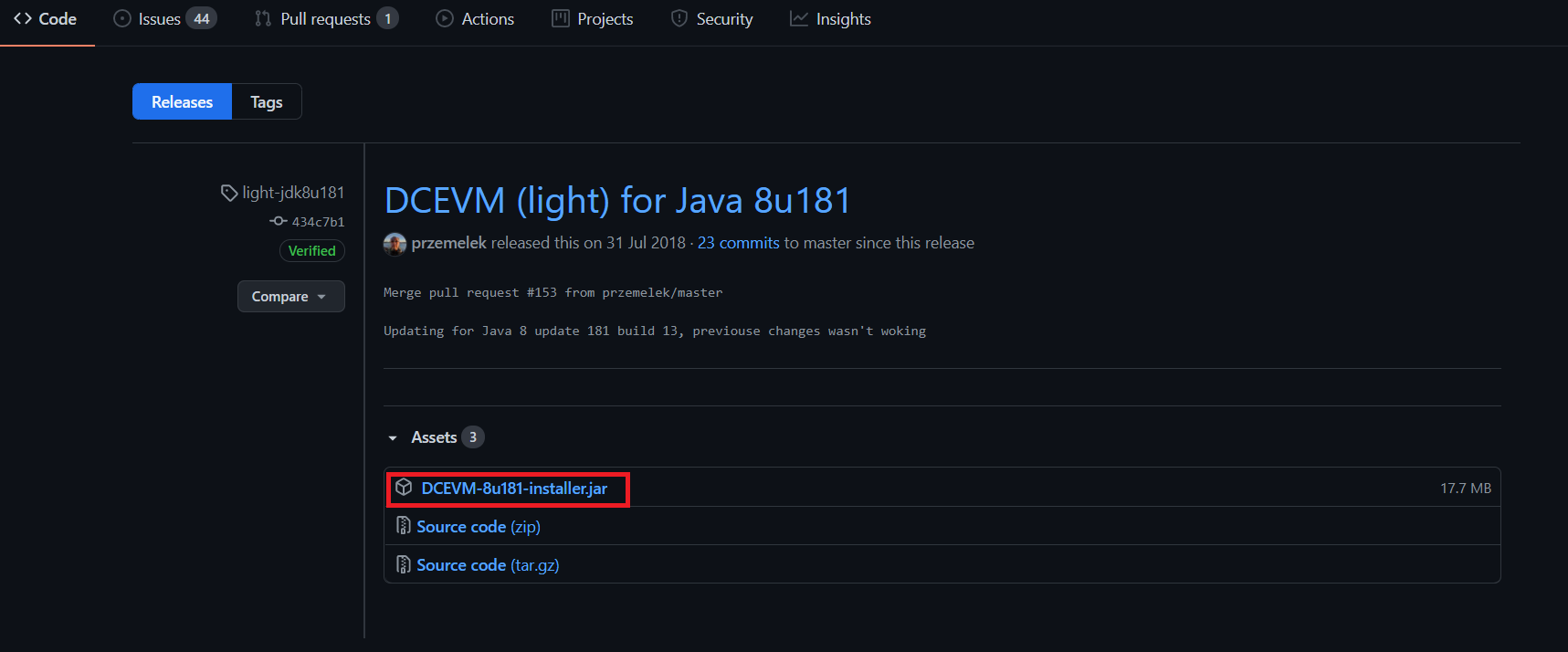The image size is (1568, 652).
Task: Download Source code (zip)
Action: 479,527
